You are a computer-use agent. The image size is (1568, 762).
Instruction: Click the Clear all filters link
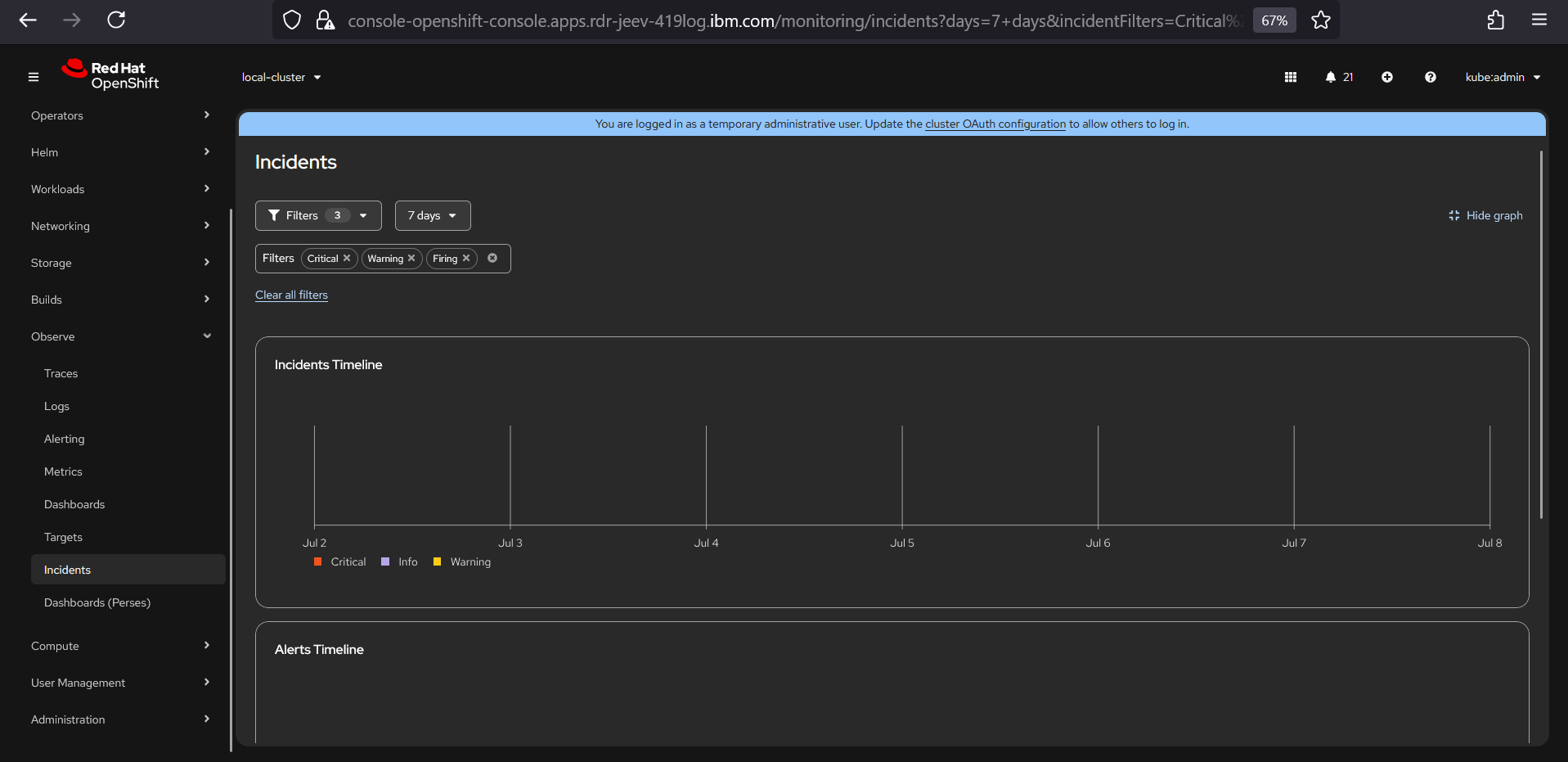[291, 295]
